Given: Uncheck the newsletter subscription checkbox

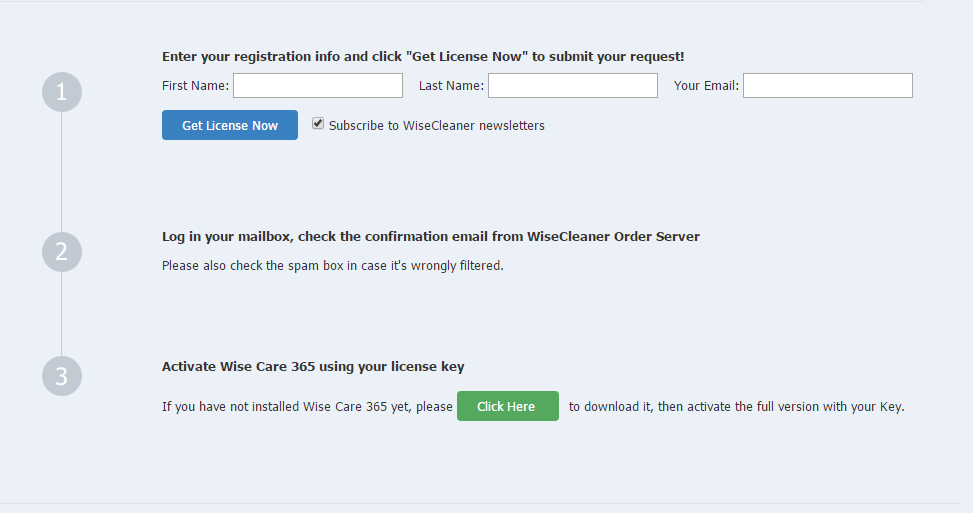Looking at the screenshot, I should [318, 124].
